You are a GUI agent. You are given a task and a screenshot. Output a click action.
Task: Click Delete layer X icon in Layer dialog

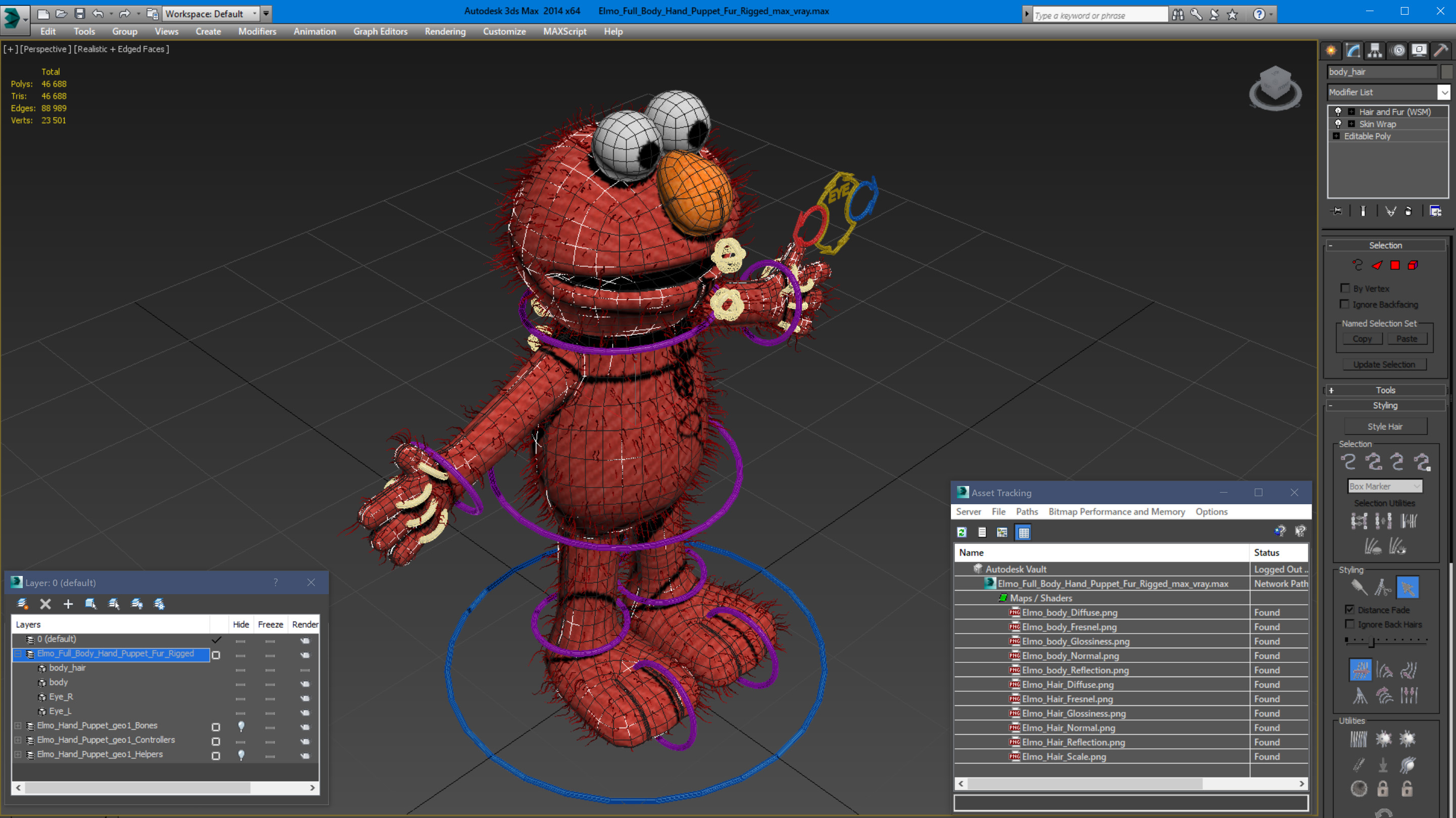(x=45, y=604)
